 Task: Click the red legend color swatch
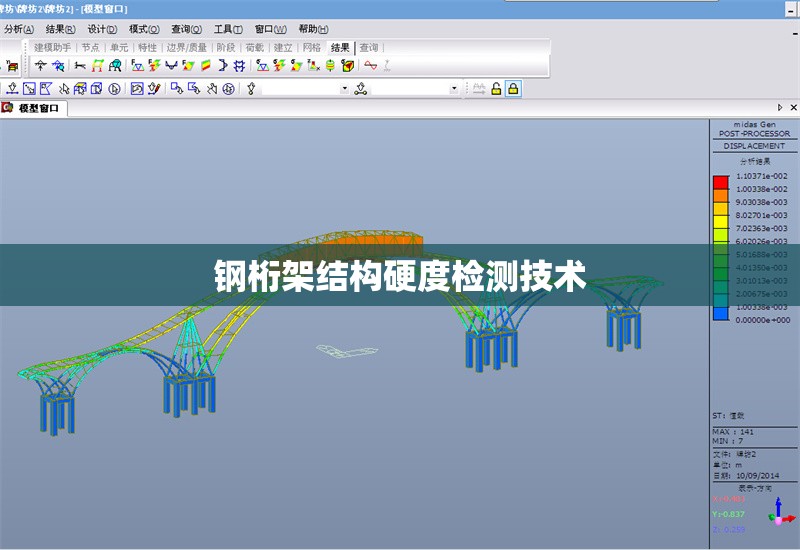pyautogui.click(x=721, y=182)
